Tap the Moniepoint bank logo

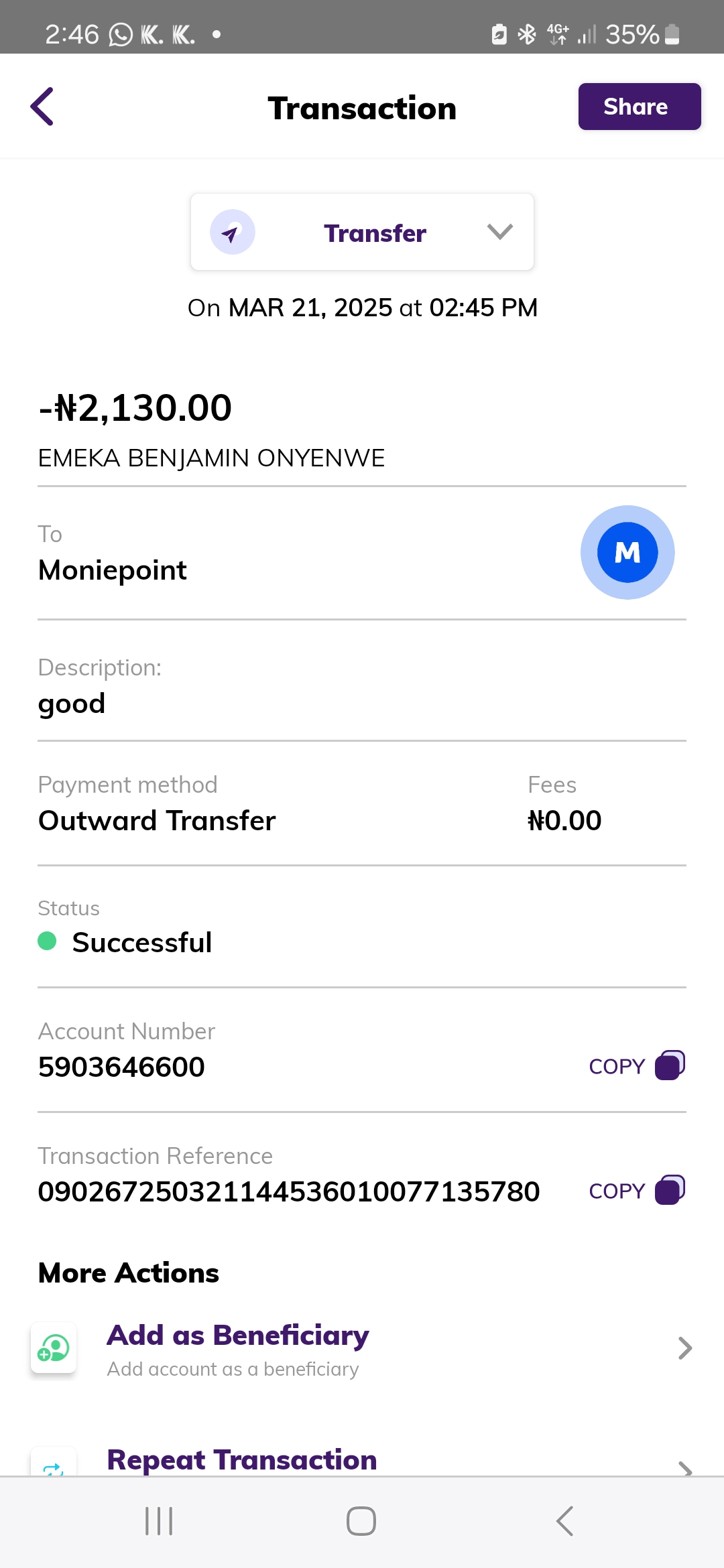coord(627,552)
